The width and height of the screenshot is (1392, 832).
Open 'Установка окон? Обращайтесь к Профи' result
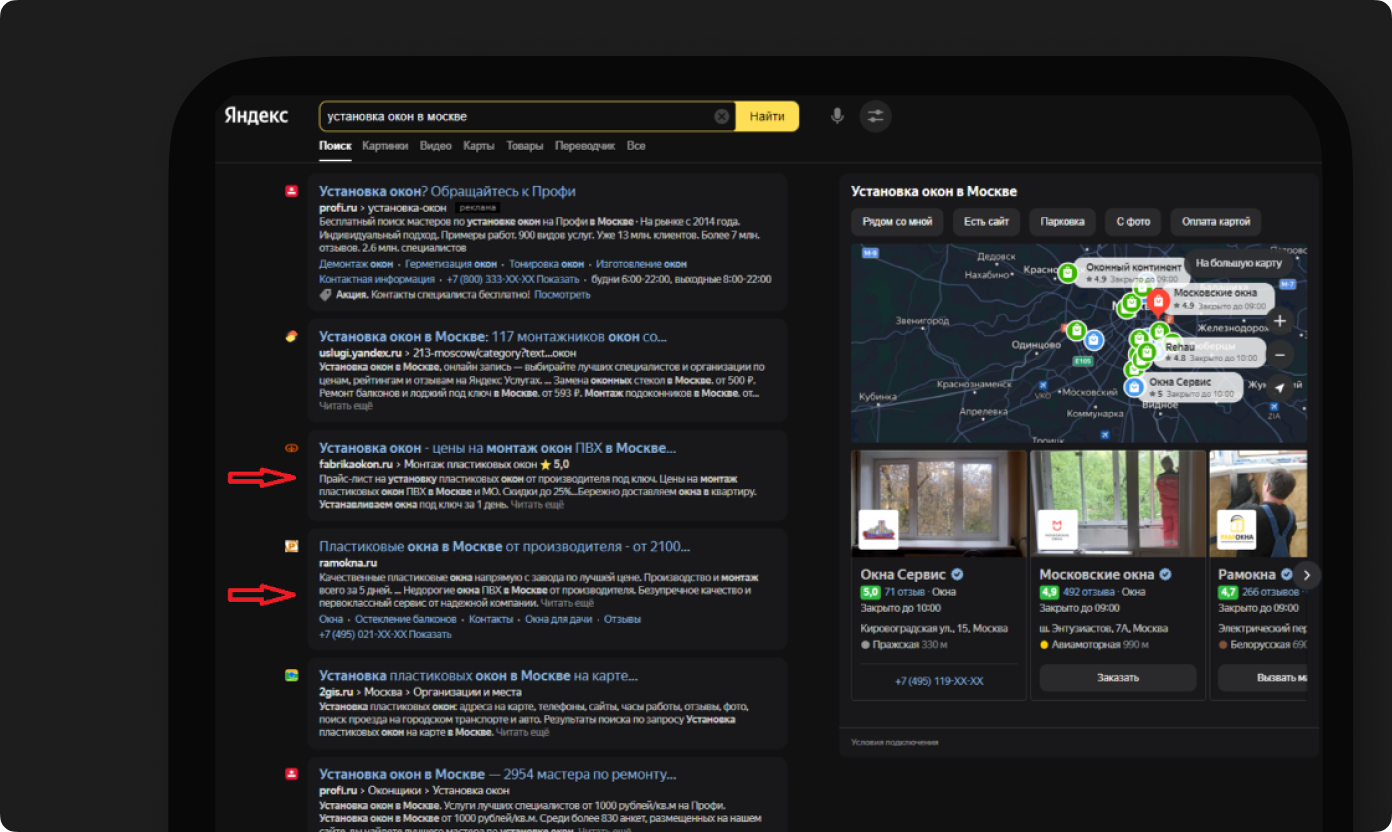pyautogui.click(x=447, y=191)
